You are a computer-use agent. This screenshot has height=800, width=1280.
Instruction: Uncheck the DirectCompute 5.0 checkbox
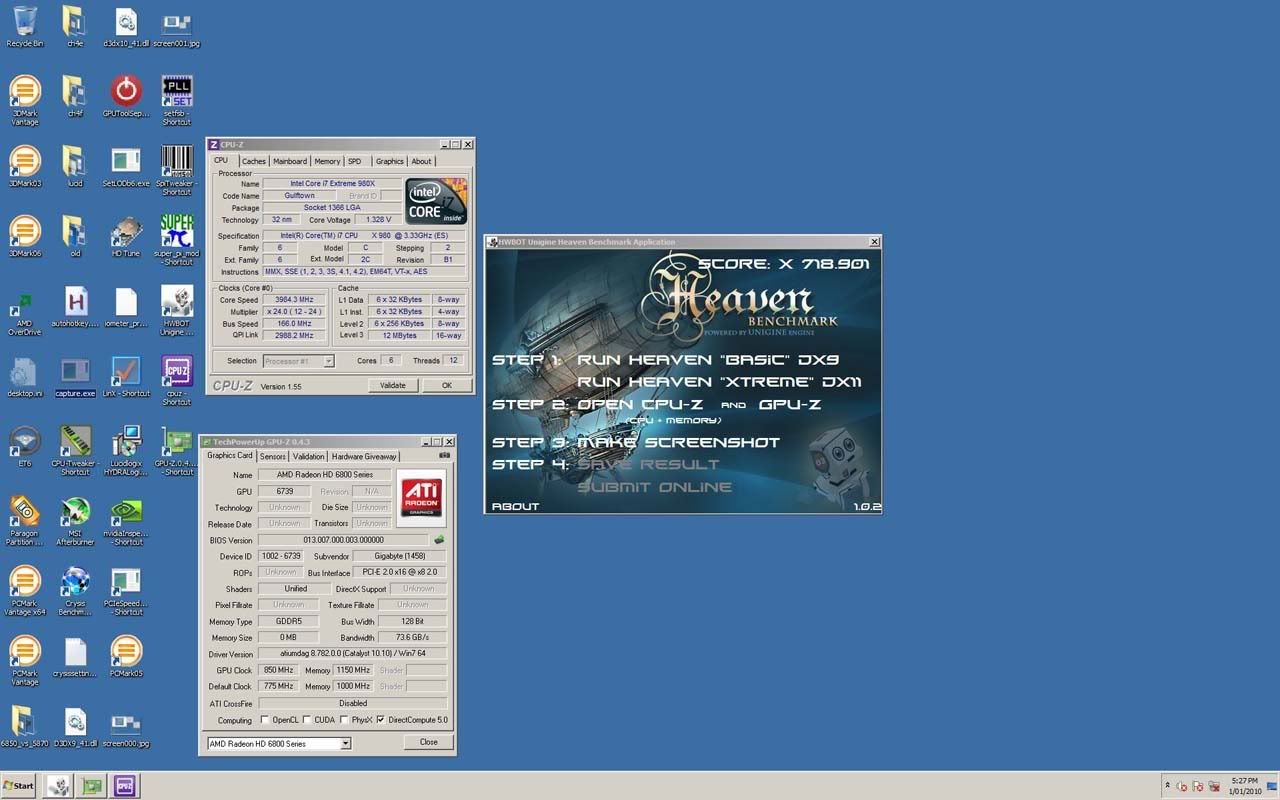[x=380, y=720]
